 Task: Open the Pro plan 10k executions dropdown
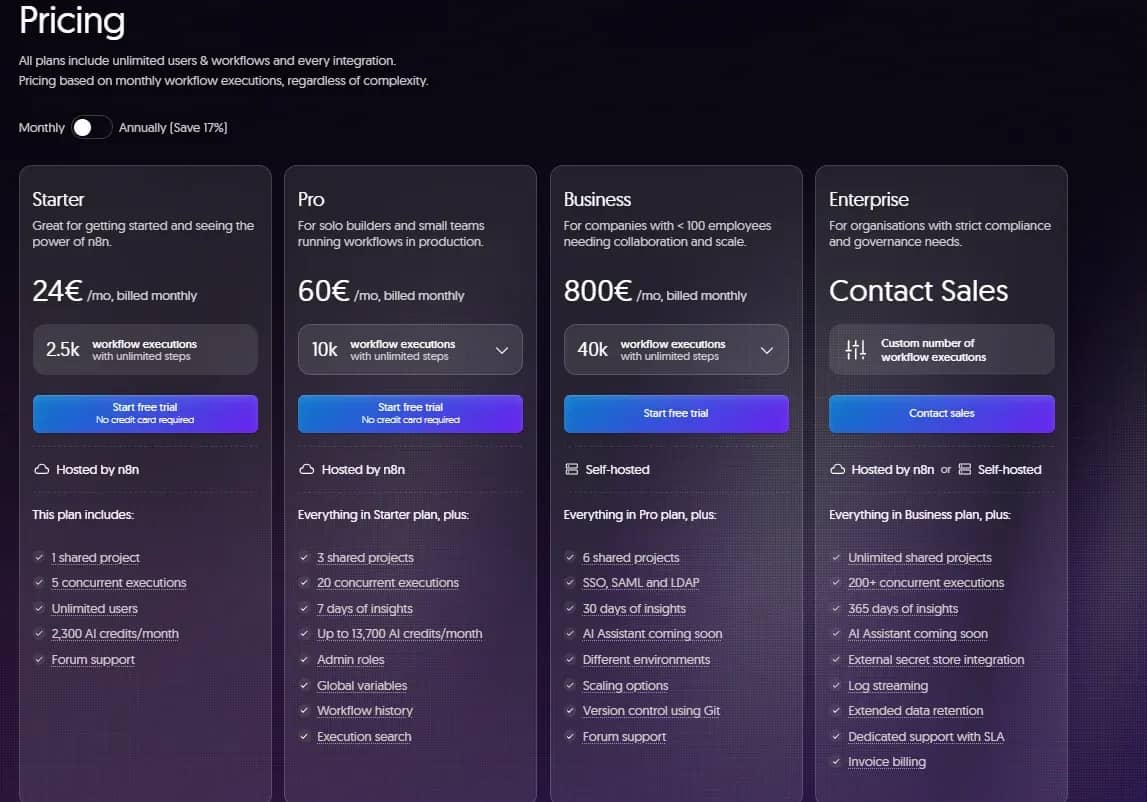point(410,350)
